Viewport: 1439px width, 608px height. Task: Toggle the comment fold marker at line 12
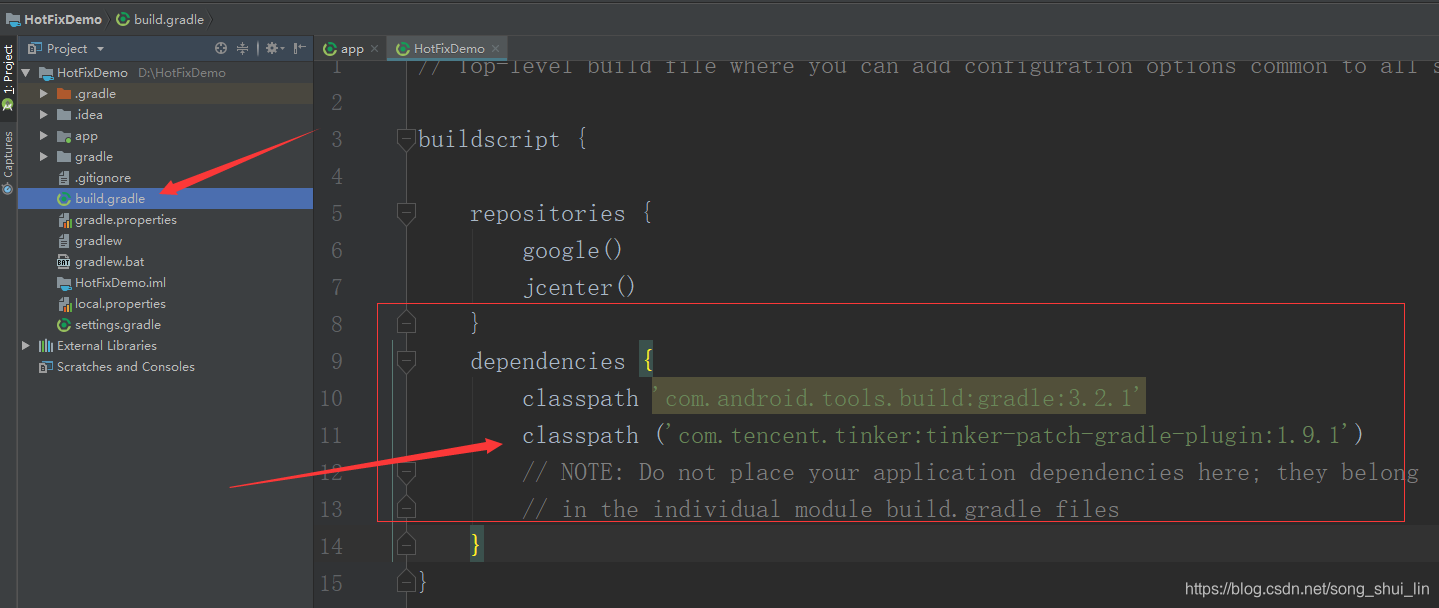406,472
